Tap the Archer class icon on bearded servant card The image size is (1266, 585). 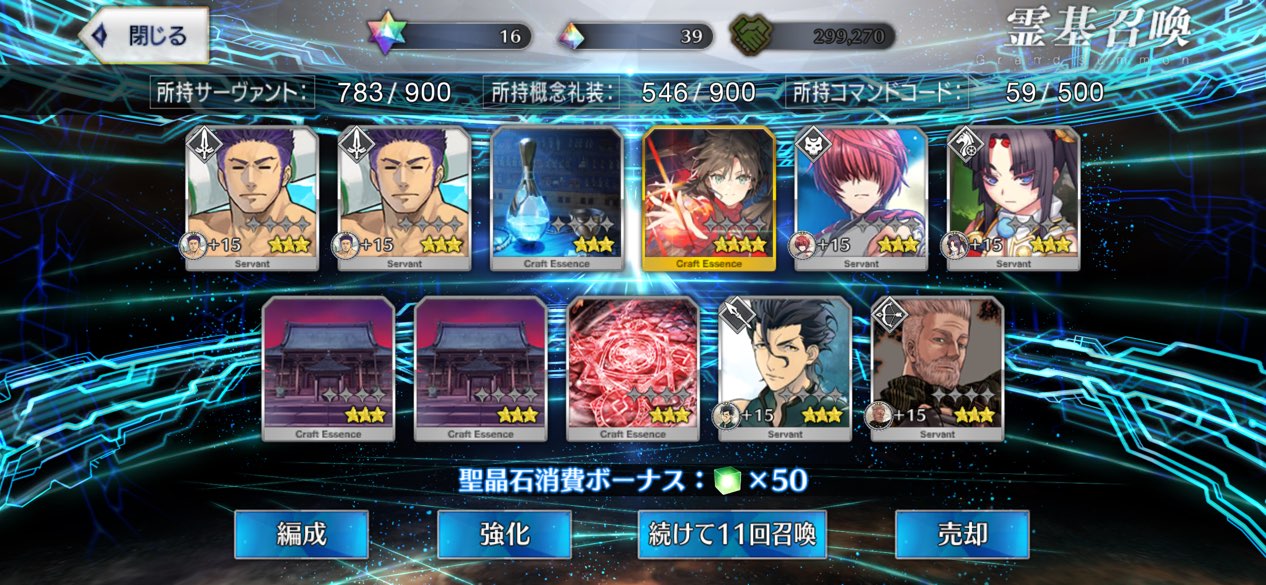(889, 315)
